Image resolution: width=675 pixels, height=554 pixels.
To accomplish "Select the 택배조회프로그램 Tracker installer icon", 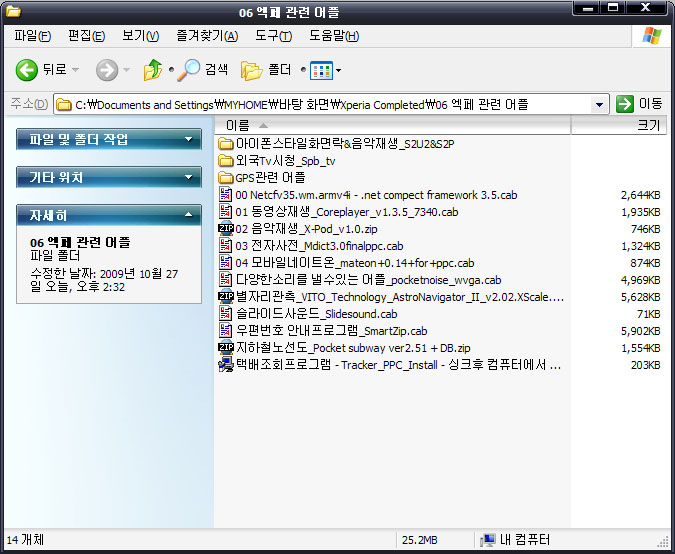I will 225,365.
